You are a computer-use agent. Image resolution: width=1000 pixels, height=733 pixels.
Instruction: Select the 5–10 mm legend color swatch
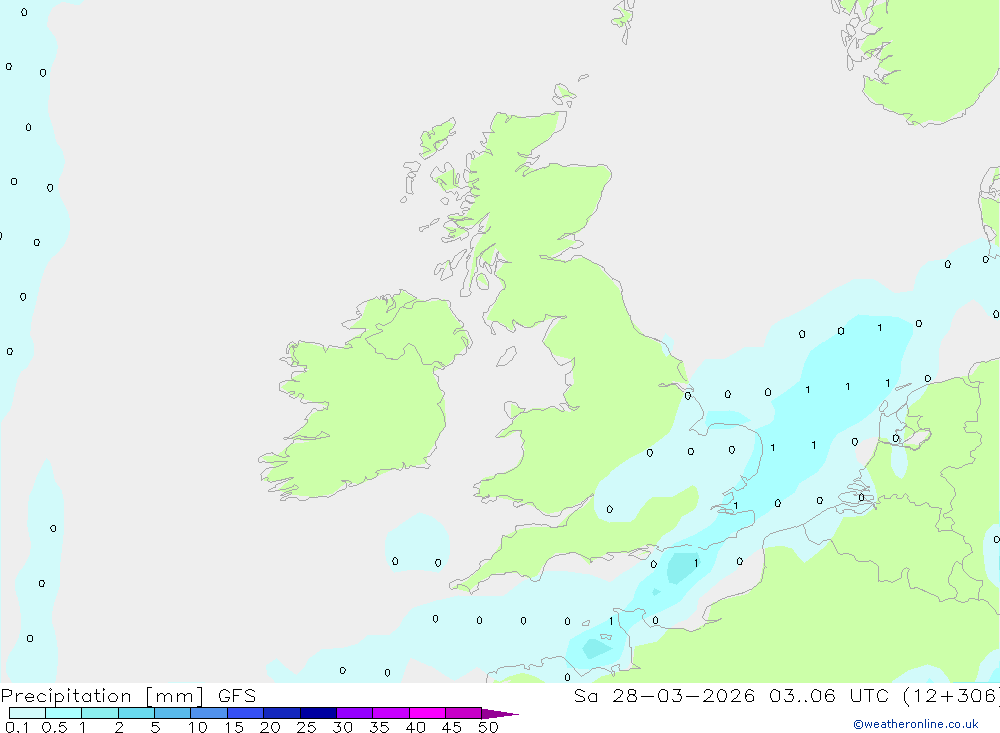pyautogui.click(x=173, y=713)
